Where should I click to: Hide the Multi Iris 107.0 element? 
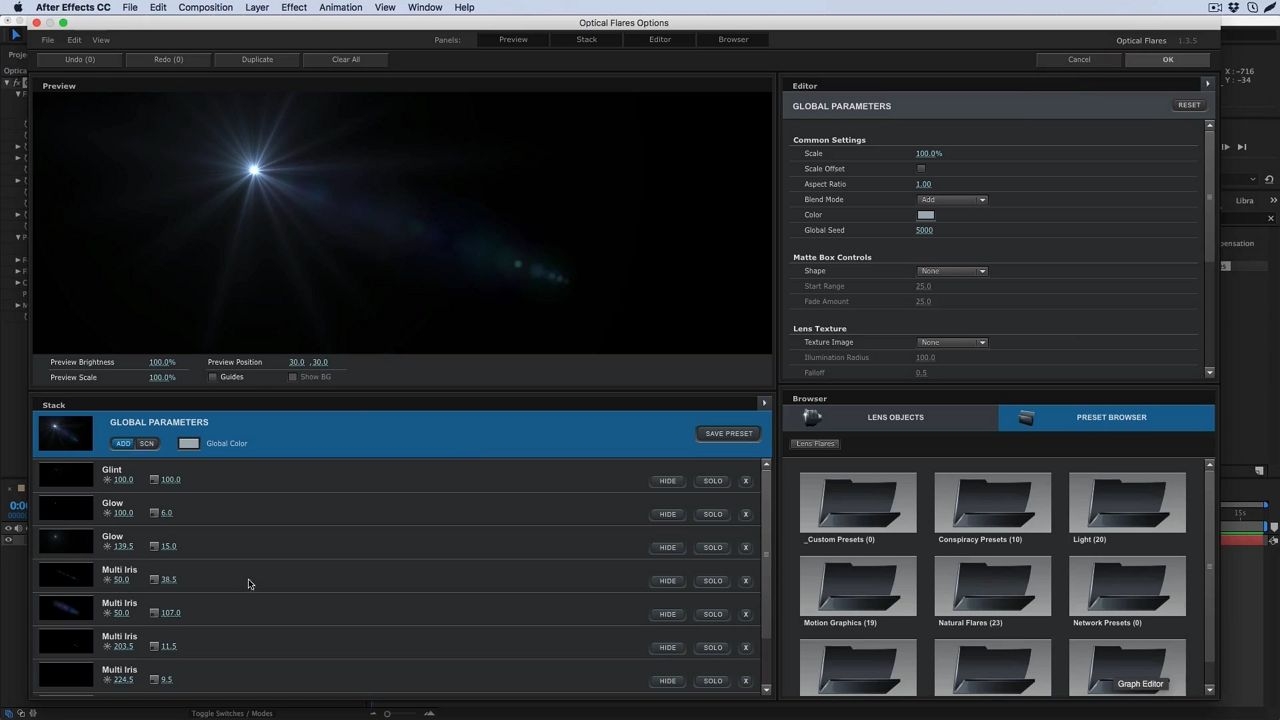pos(667,614)
